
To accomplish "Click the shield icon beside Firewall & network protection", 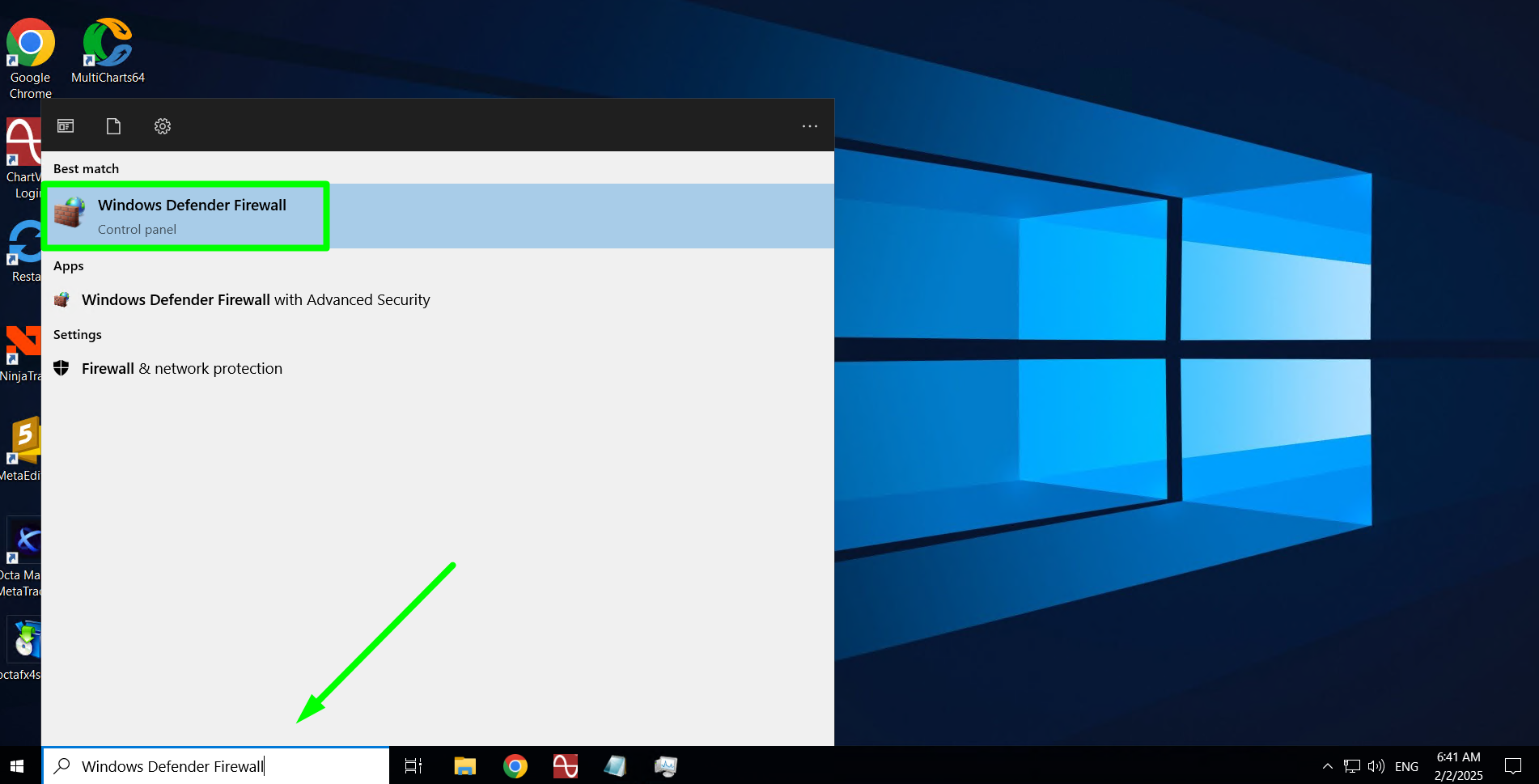I will (x=61, y=368).
